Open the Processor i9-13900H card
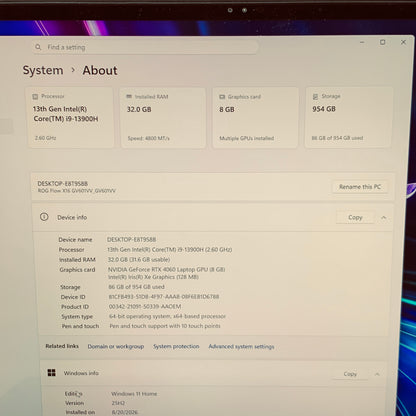This screenshot has height=416, width=416. (x=70, y=117)
